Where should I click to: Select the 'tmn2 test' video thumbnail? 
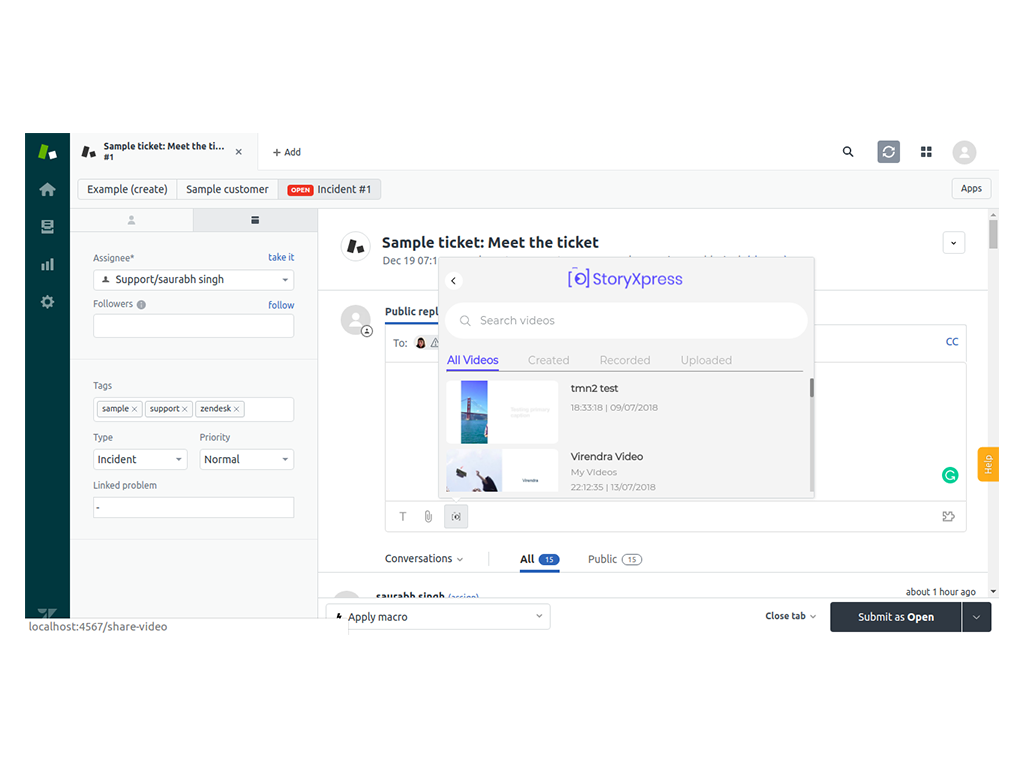pos(502,411)
